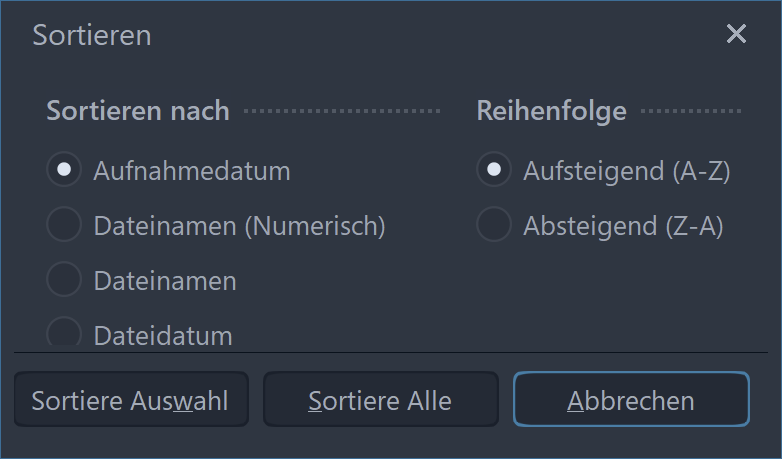This screenshot has width=782, height=459.
Task: Click the Absteigend (Z-A) text label
Action: (x=623, y=226)
